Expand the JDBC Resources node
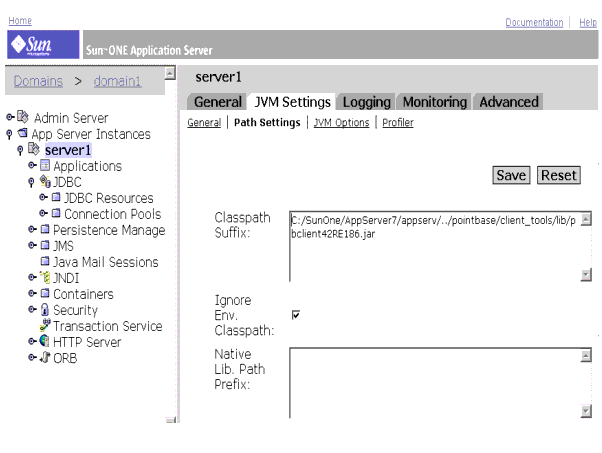The image size is (602, 453). 44,197
